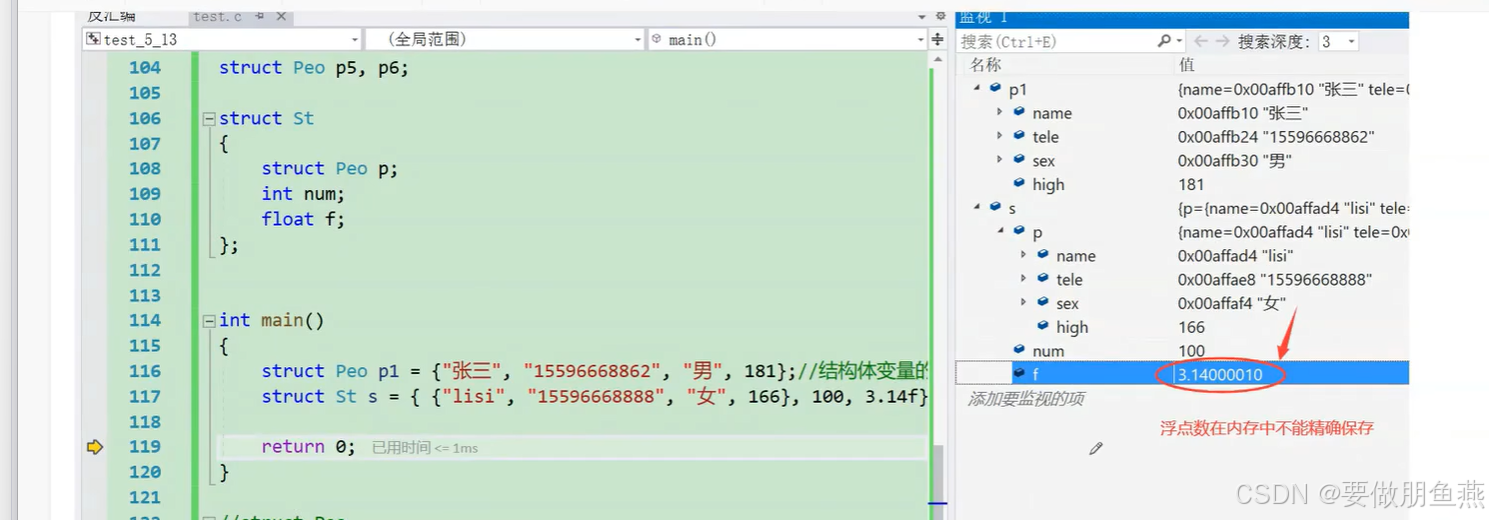This screenshot has width=1489, height=520.
Task: Collapse the int main() code block
Action: (209, 320)
